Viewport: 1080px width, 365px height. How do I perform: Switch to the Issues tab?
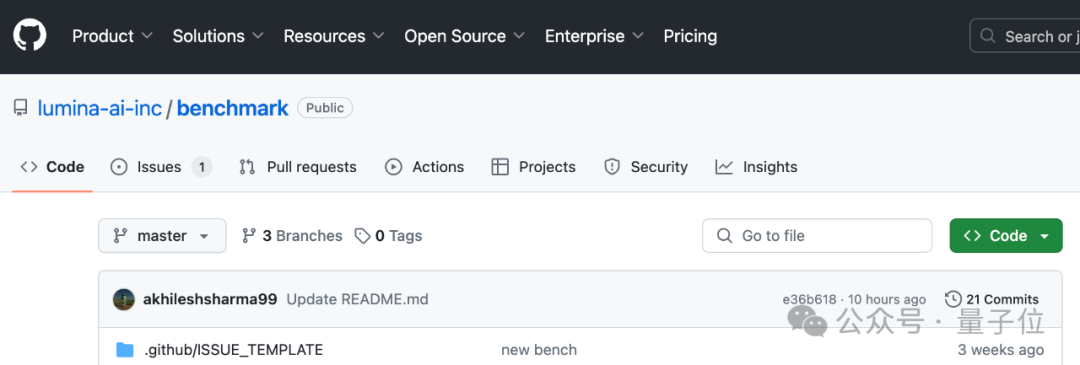(161, 167)
